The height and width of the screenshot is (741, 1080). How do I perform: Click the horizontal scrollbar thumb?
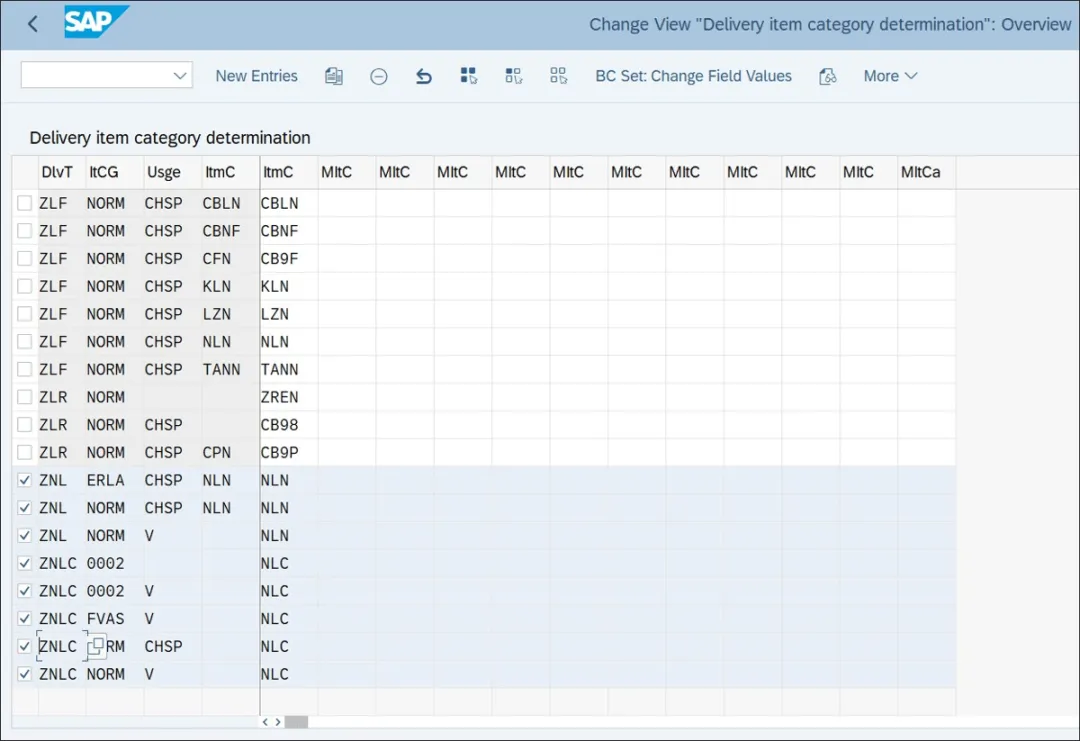tap(296, 722)
